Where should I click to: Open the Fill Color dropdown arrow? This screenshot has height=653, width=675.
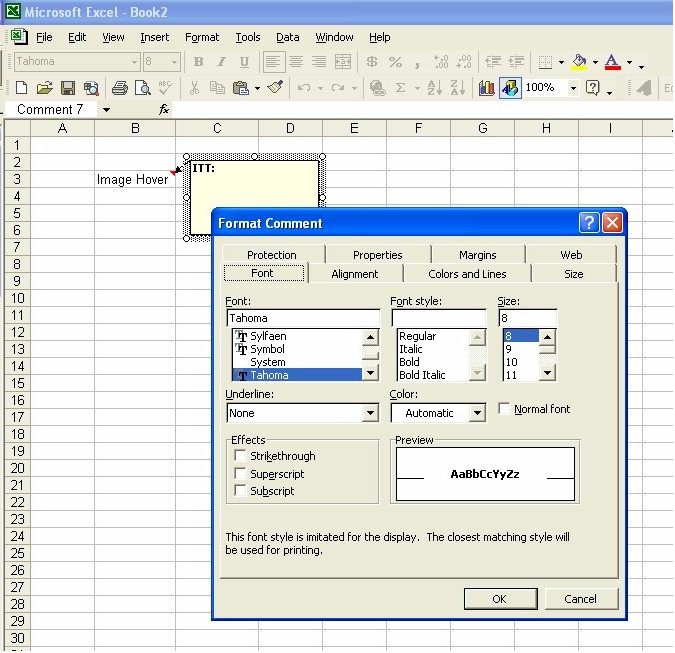pyautogui.click(x=595, y=62)
